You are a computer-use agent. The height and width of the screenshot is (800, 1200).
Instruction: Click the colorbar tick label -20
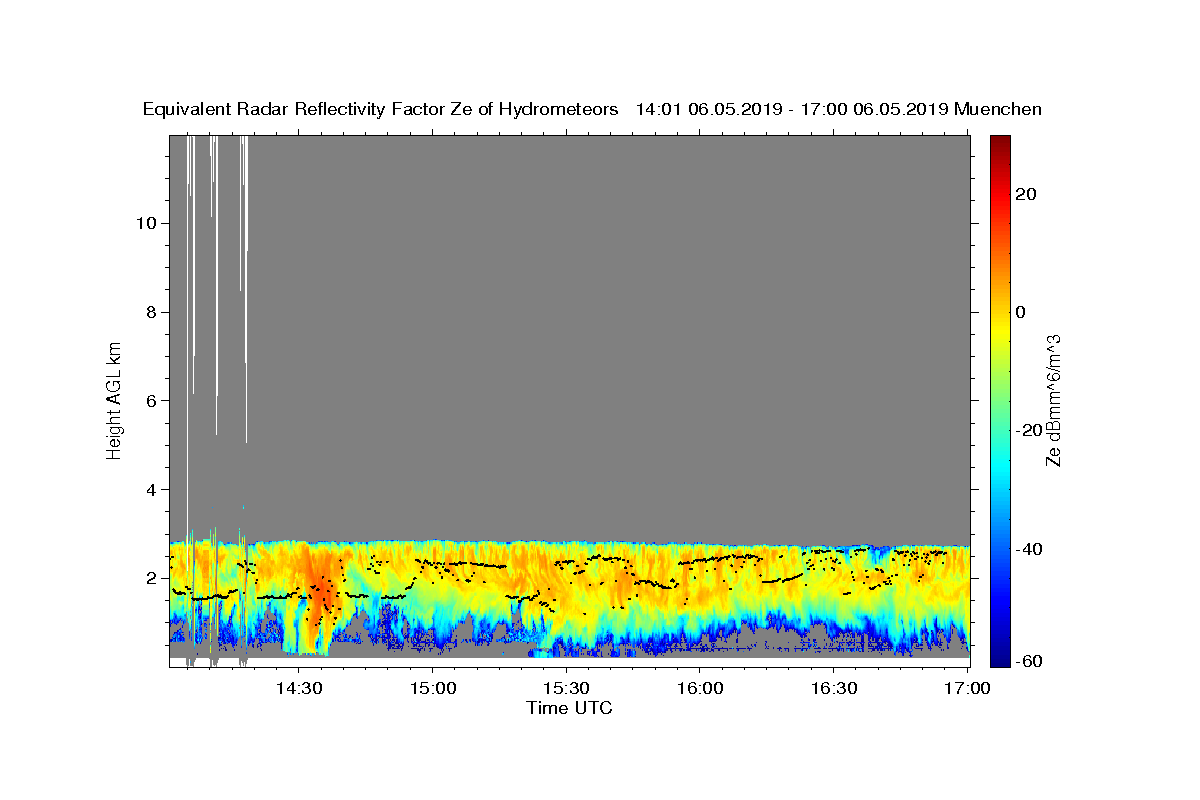(x=1028, y=430)
